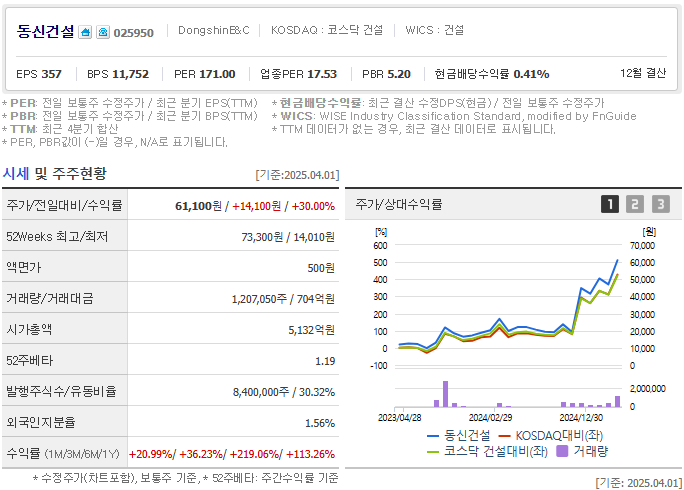
Task: Click the DongshinB&C English name
Action: coord(214,30)
